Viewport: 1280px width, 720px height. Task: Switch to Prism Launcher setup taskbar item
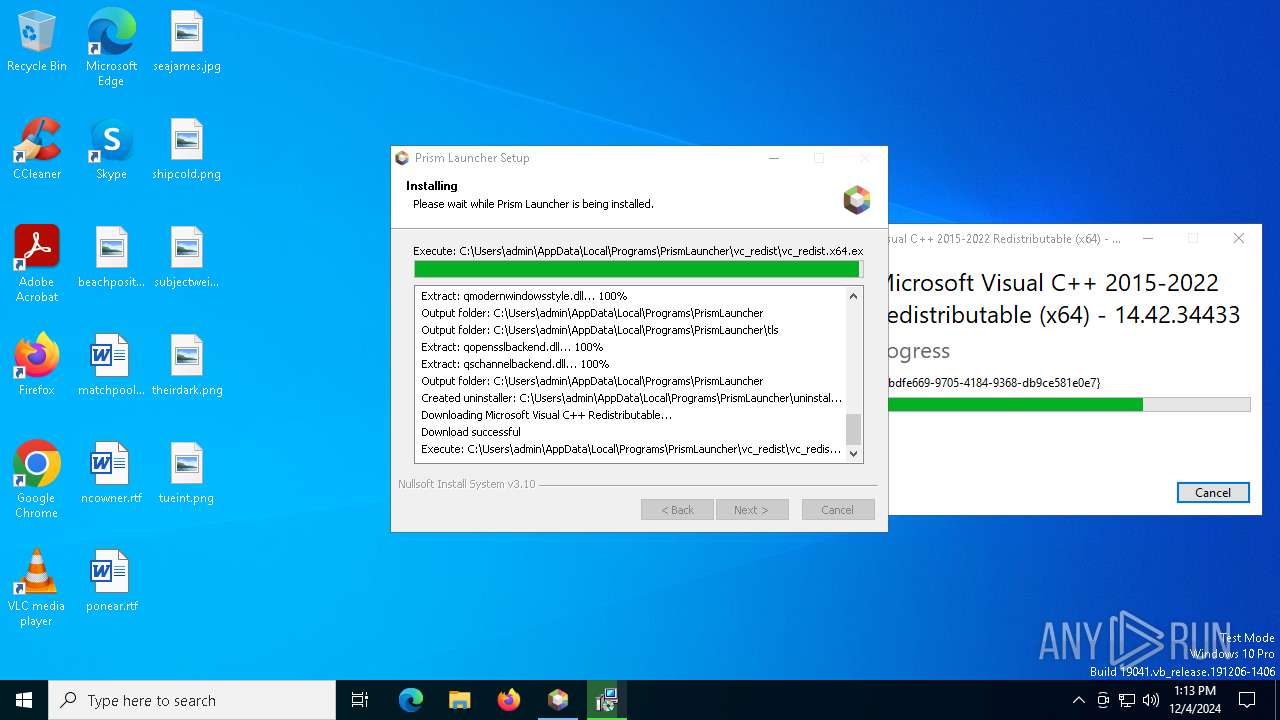(x=557, y=700)
